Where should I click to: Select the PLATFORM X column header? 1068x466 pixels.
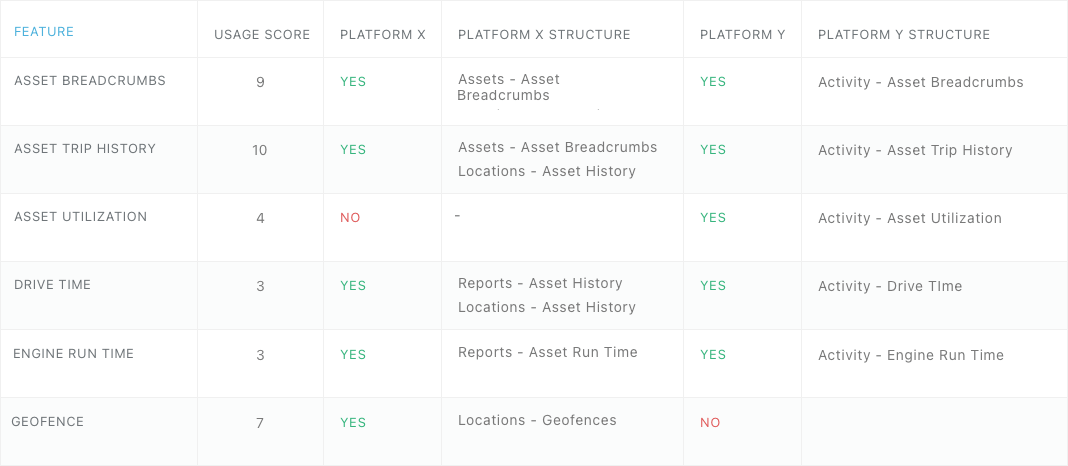pyautogui.click(x=383, y=35)
